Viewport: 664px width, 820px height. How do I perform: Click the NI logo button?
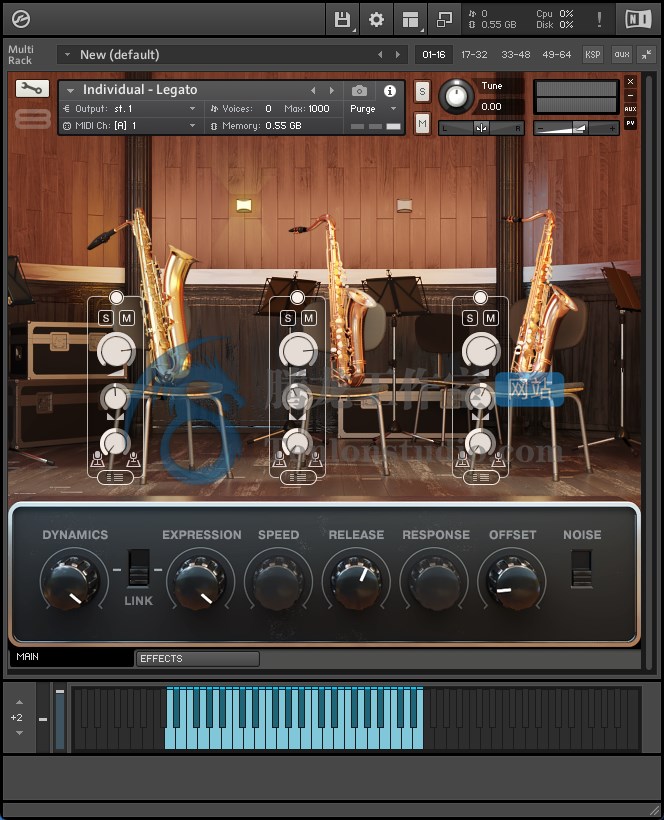pyautogui.click(x=638, y=19)
